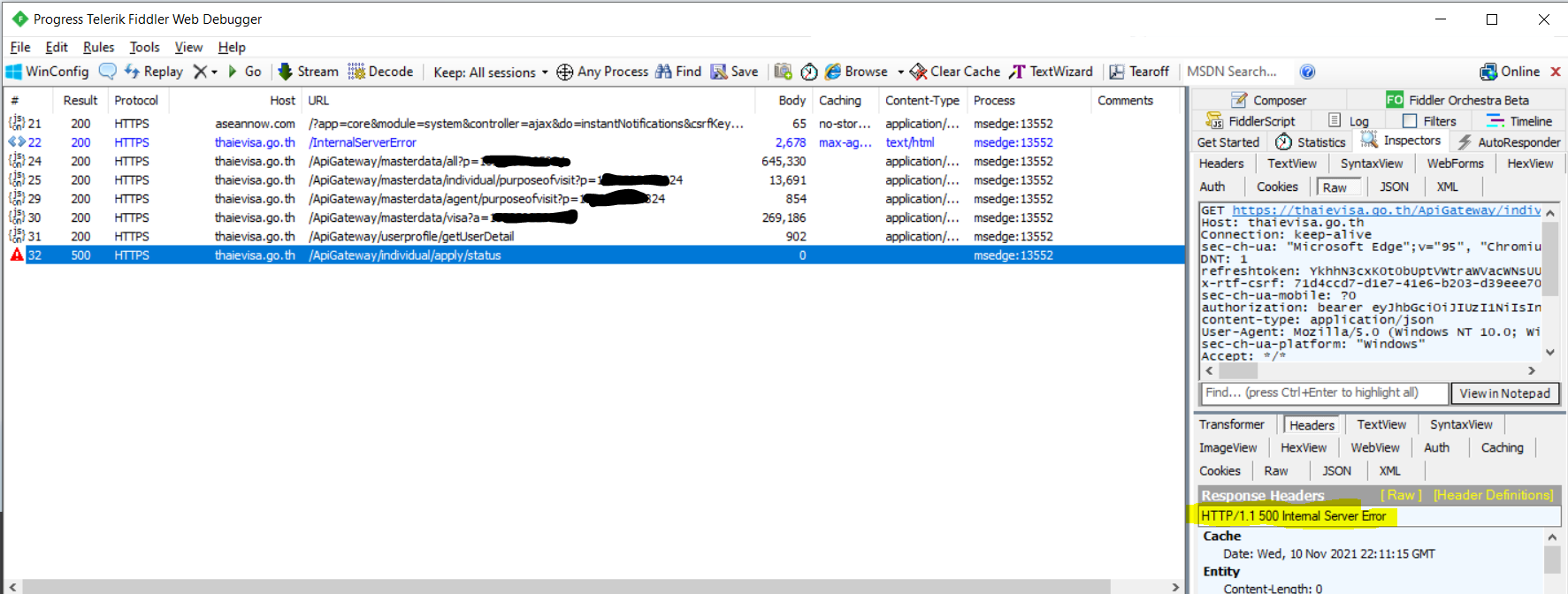Click in the Find highlight field

[x=1323, y=392]
